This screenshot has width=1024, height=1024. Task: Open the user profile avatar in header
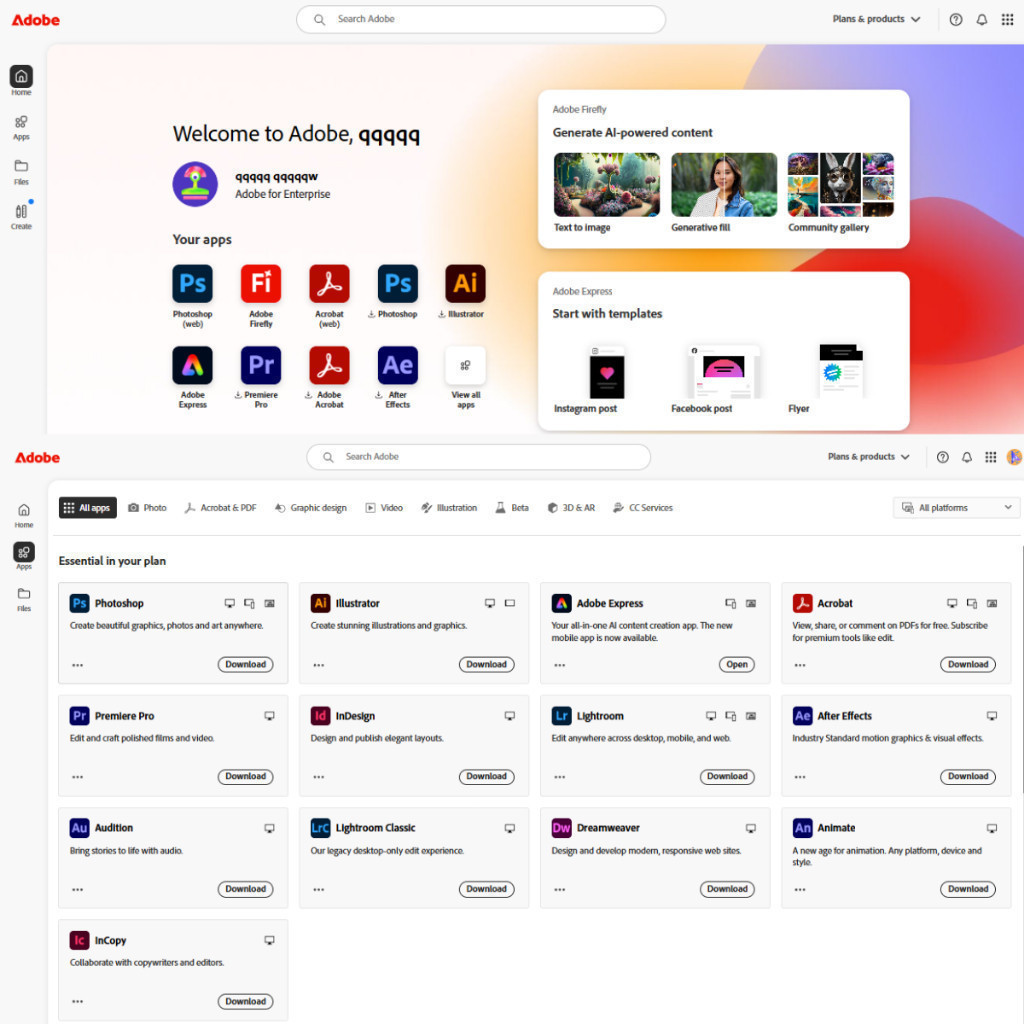click(x=1014, y=457)
